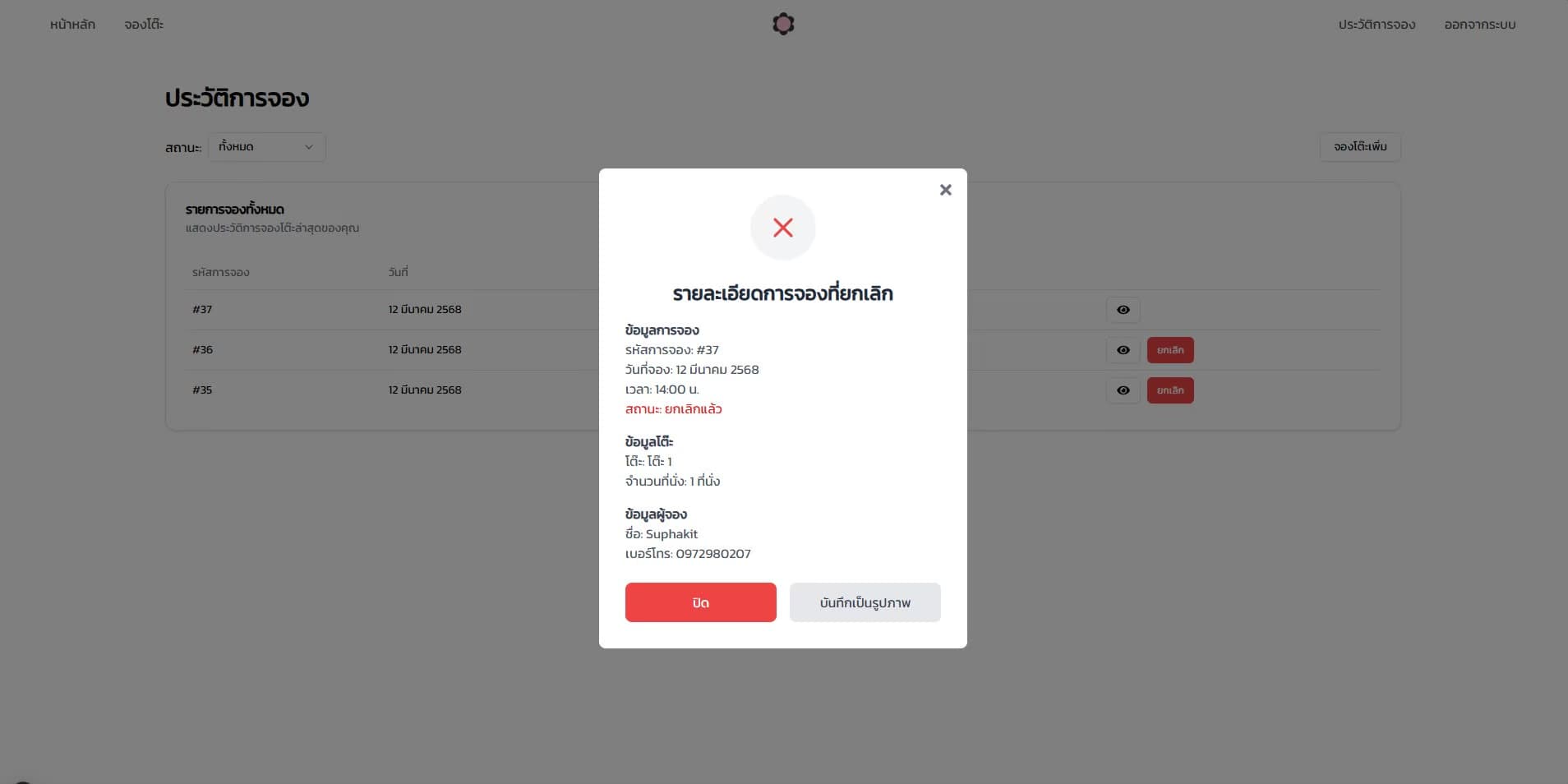This screenshot has width=1568, height=784.
Task: View details of booking #37 eye icon
Action: (x=1123, y=310)
